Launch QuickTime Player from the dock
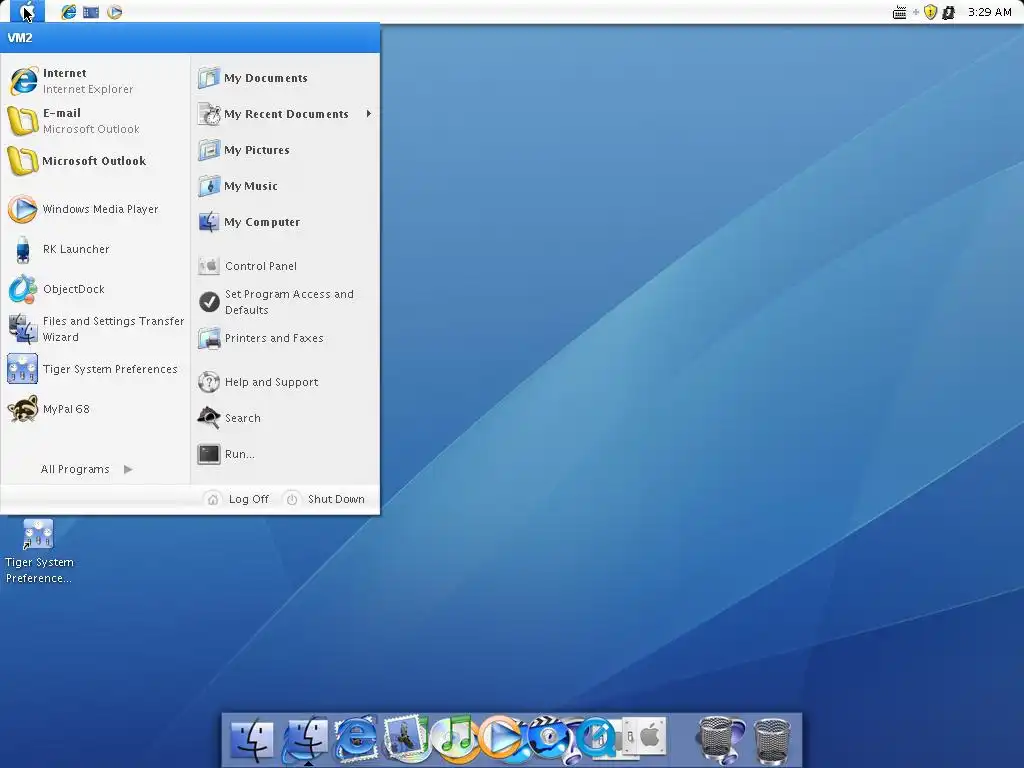Image resolution: width=1024 pixels, height=768 pixels. coord(597,739)
